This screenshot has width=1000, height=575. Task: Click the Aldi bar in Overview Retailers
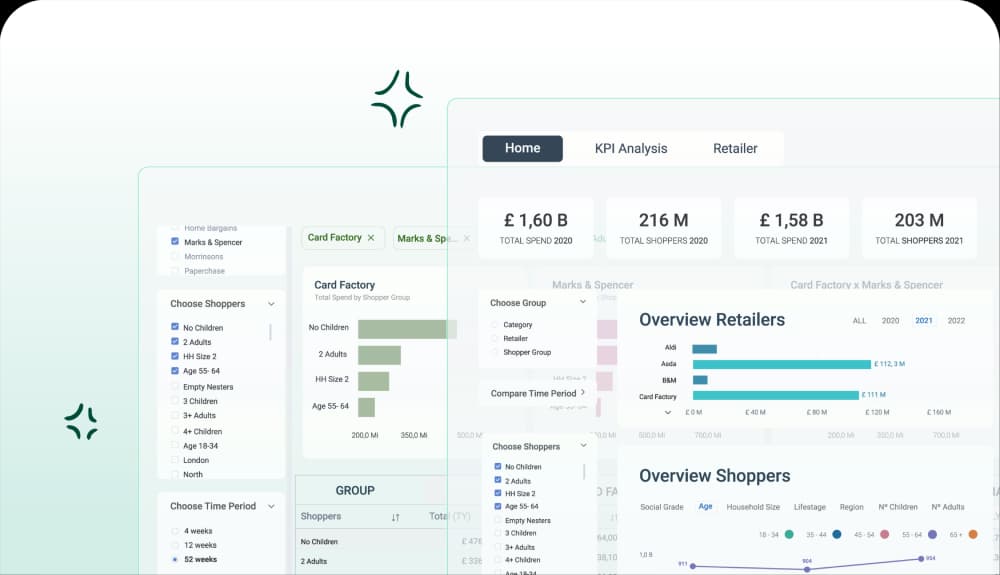pyautogui.click(x=705, y=349)
